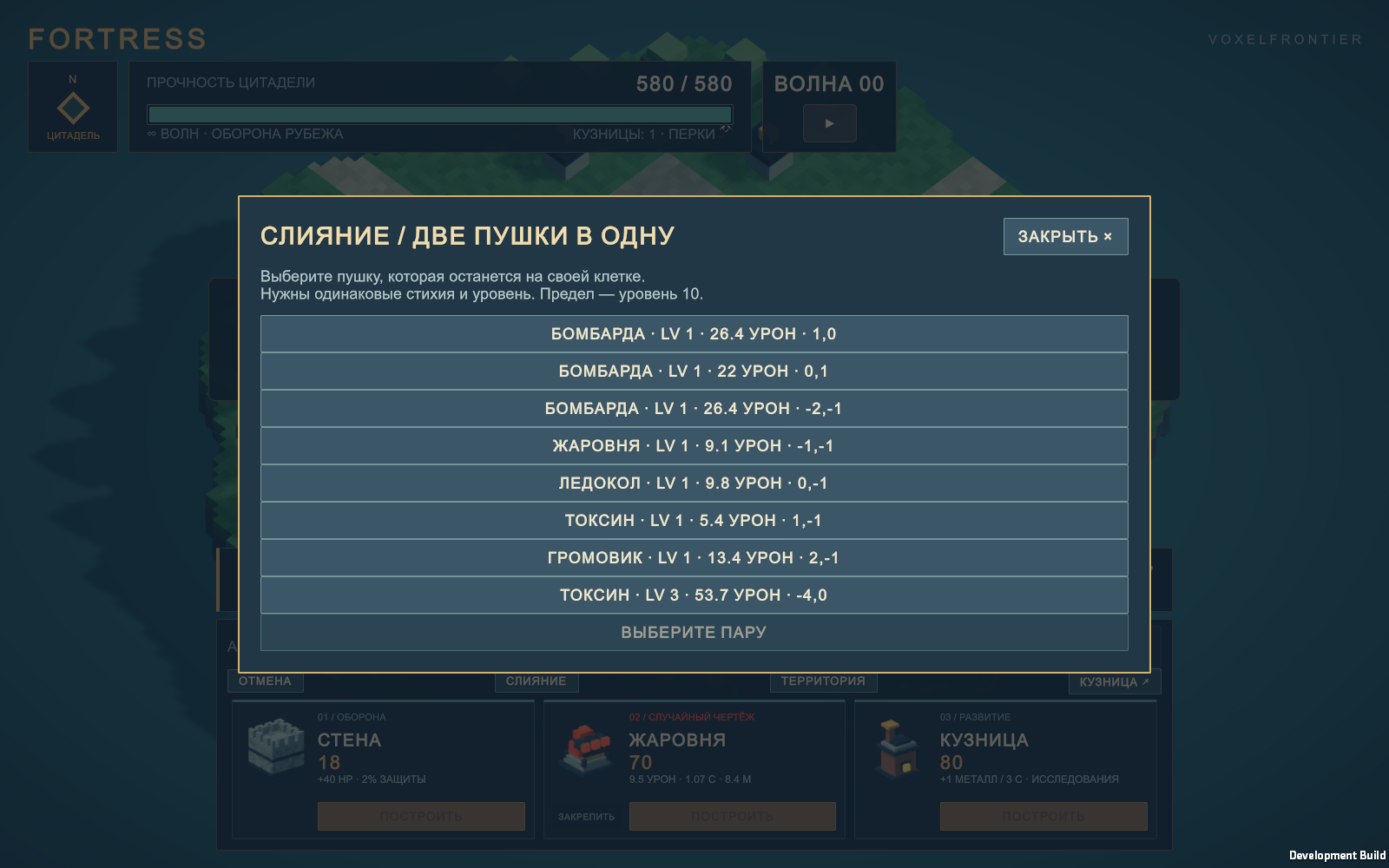Image resolution: width=1389 pixels, height=868 pixels.
Task: Pick ЖАРОВНЯ LV 1 9.1 УРОН
Action: coord(694,446)
